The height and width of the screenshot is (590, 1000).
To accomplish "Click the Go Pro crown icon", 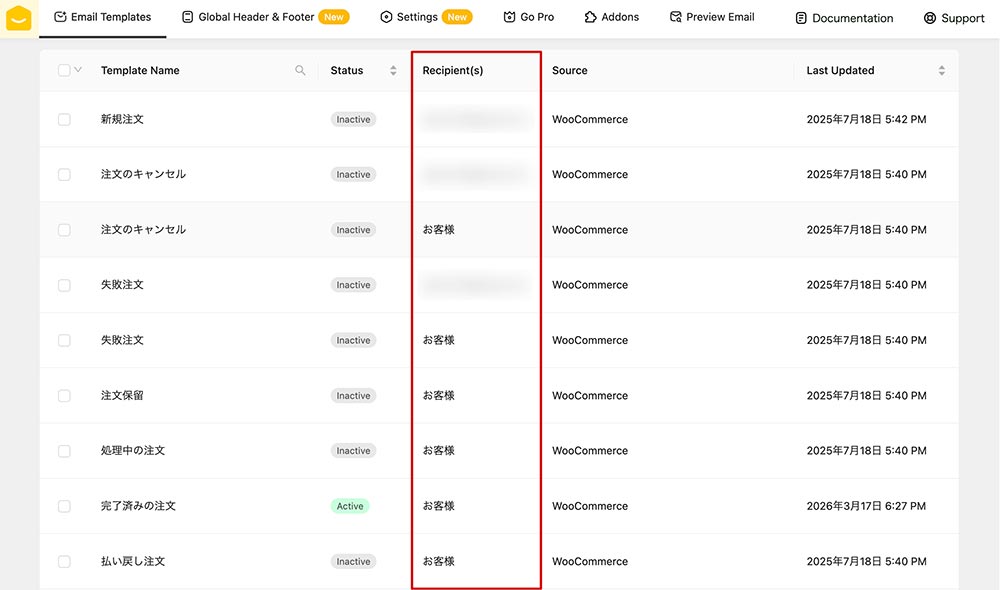I will [x=510, y=18].
